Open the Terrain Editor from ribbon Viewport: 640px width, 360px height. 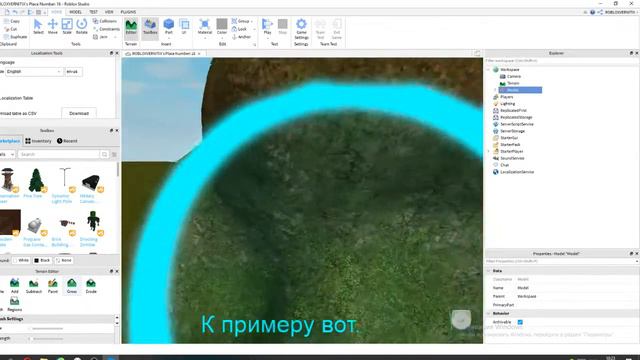(131, 28)
